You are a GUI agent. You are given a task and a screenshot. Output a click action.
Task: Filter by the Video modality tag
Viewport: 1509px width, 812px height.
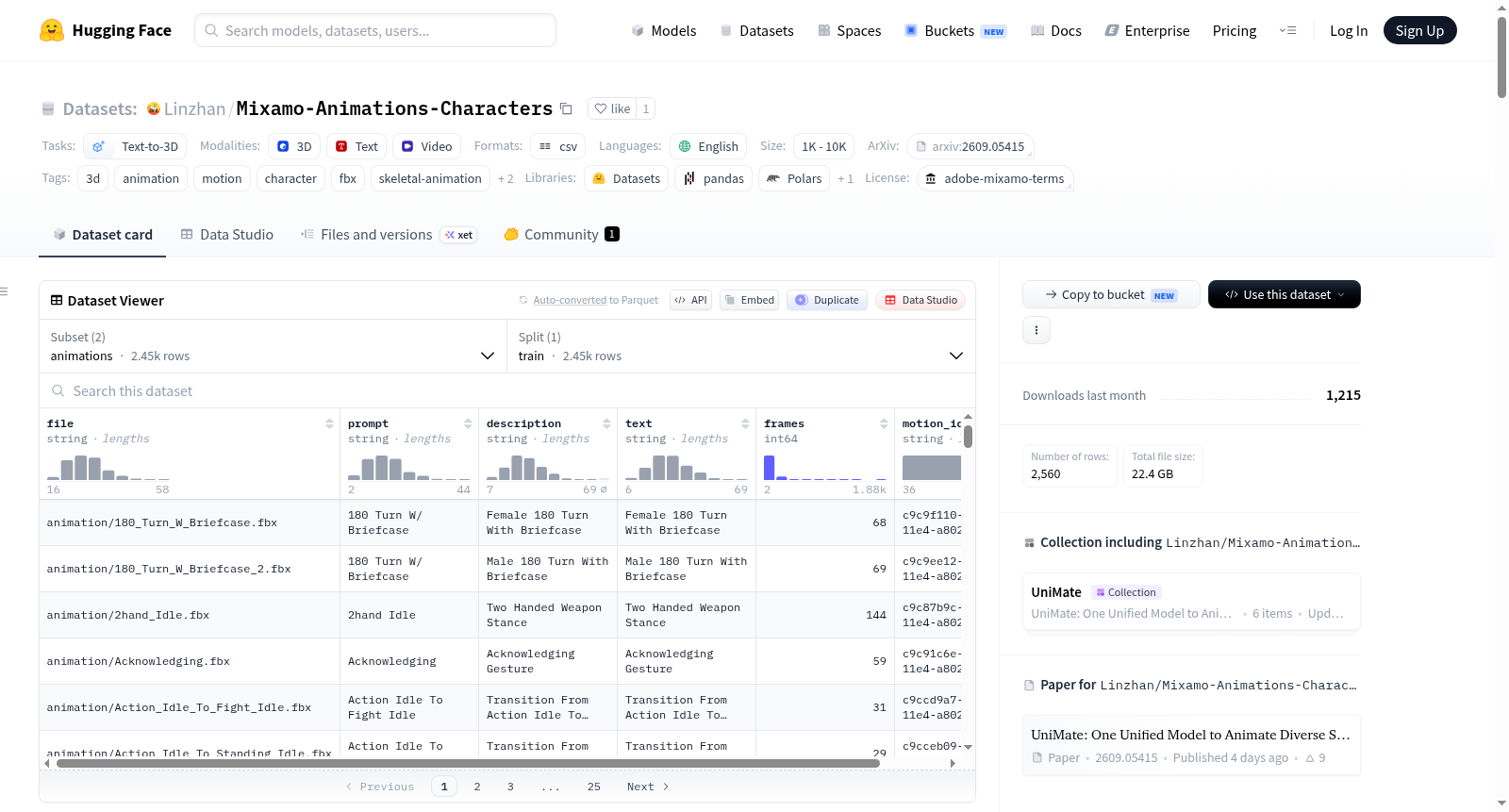[x=426, y=146]
